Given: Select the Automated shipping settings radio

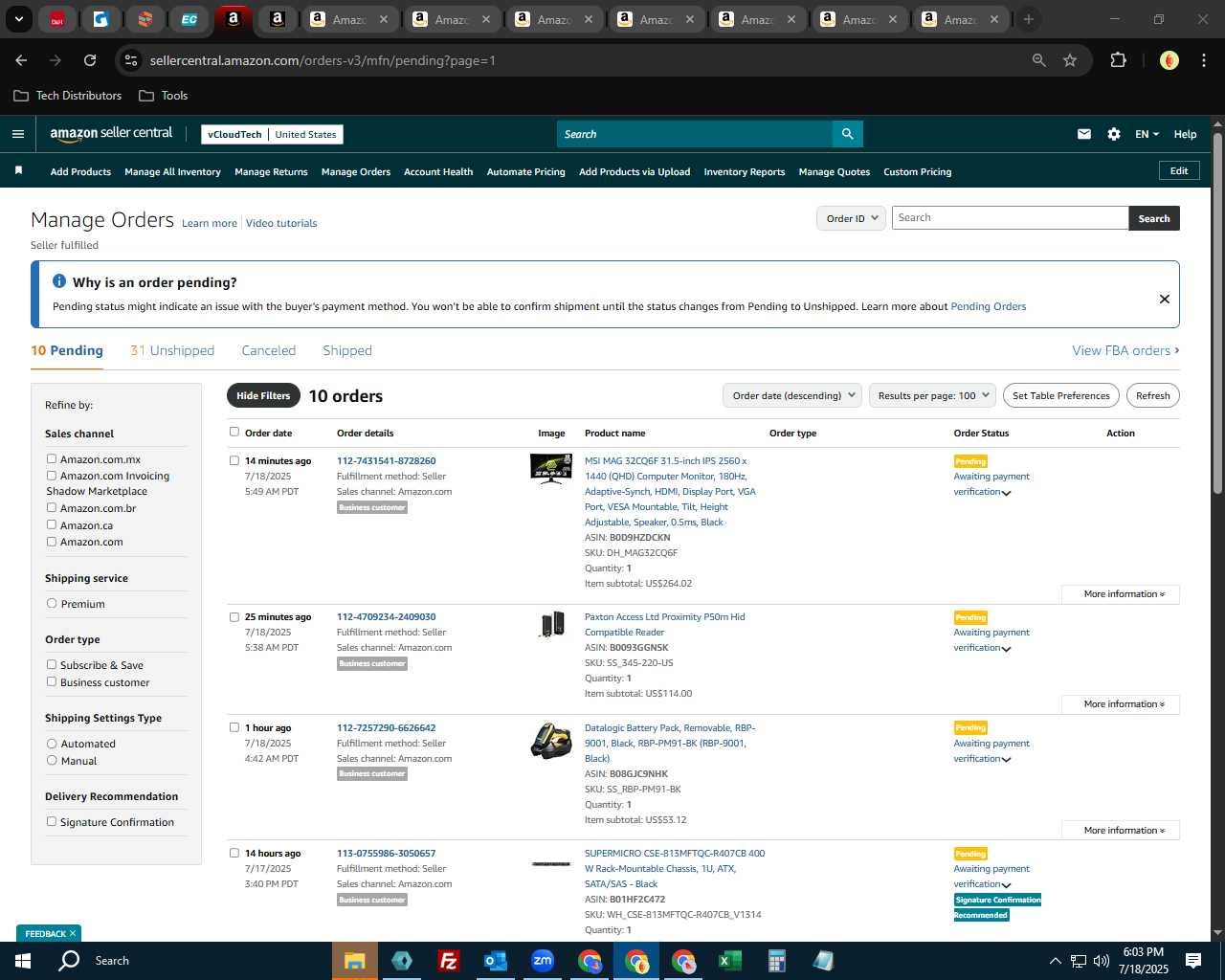Looking at the screenshot, I should pos(52,743).
